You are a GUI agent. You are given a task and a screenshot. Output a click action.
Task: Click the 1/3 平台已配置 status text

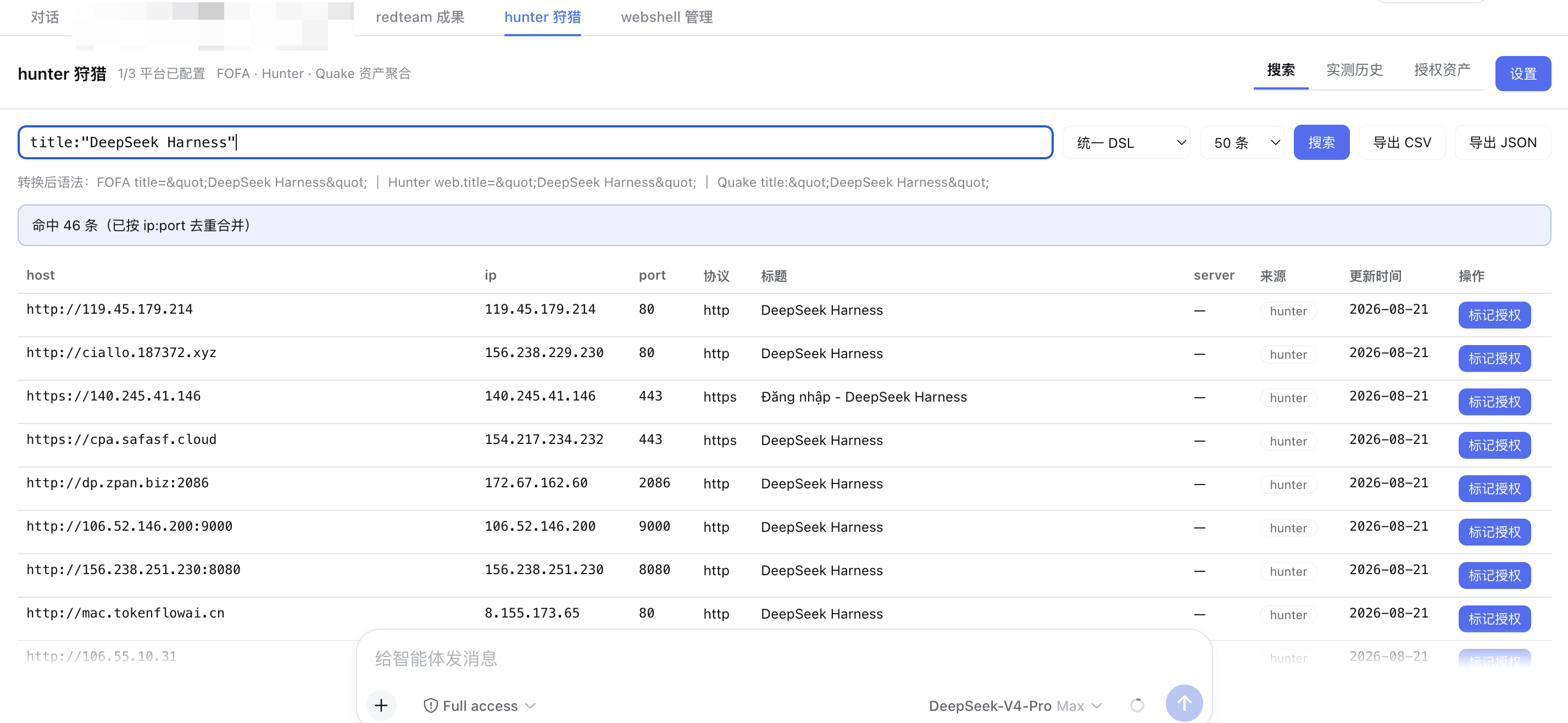[x=162, y=74]
